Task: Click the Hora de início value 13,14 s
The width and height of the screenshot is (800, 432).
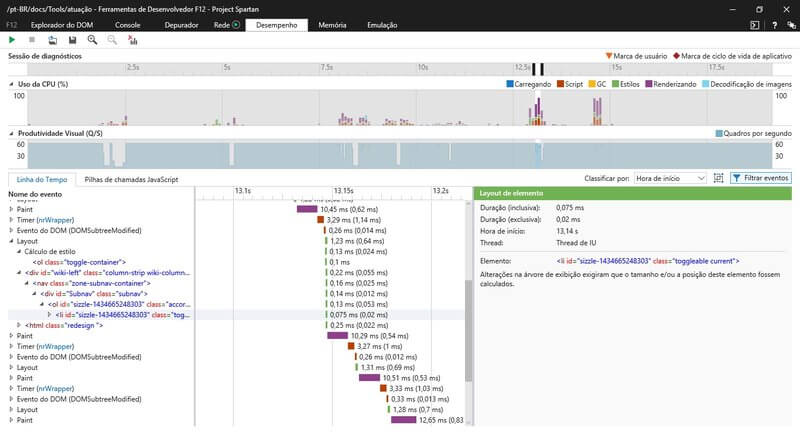Action: pos(567,232)
